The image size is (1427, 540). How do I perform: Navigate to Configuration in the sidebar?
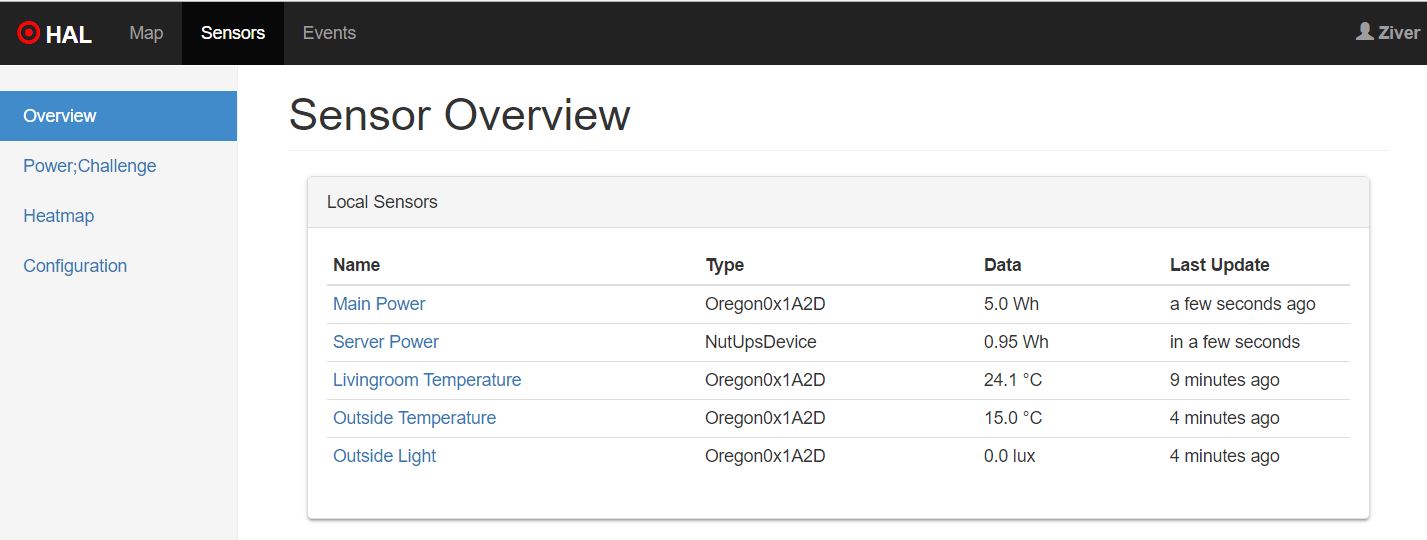[x=75, y=266]
